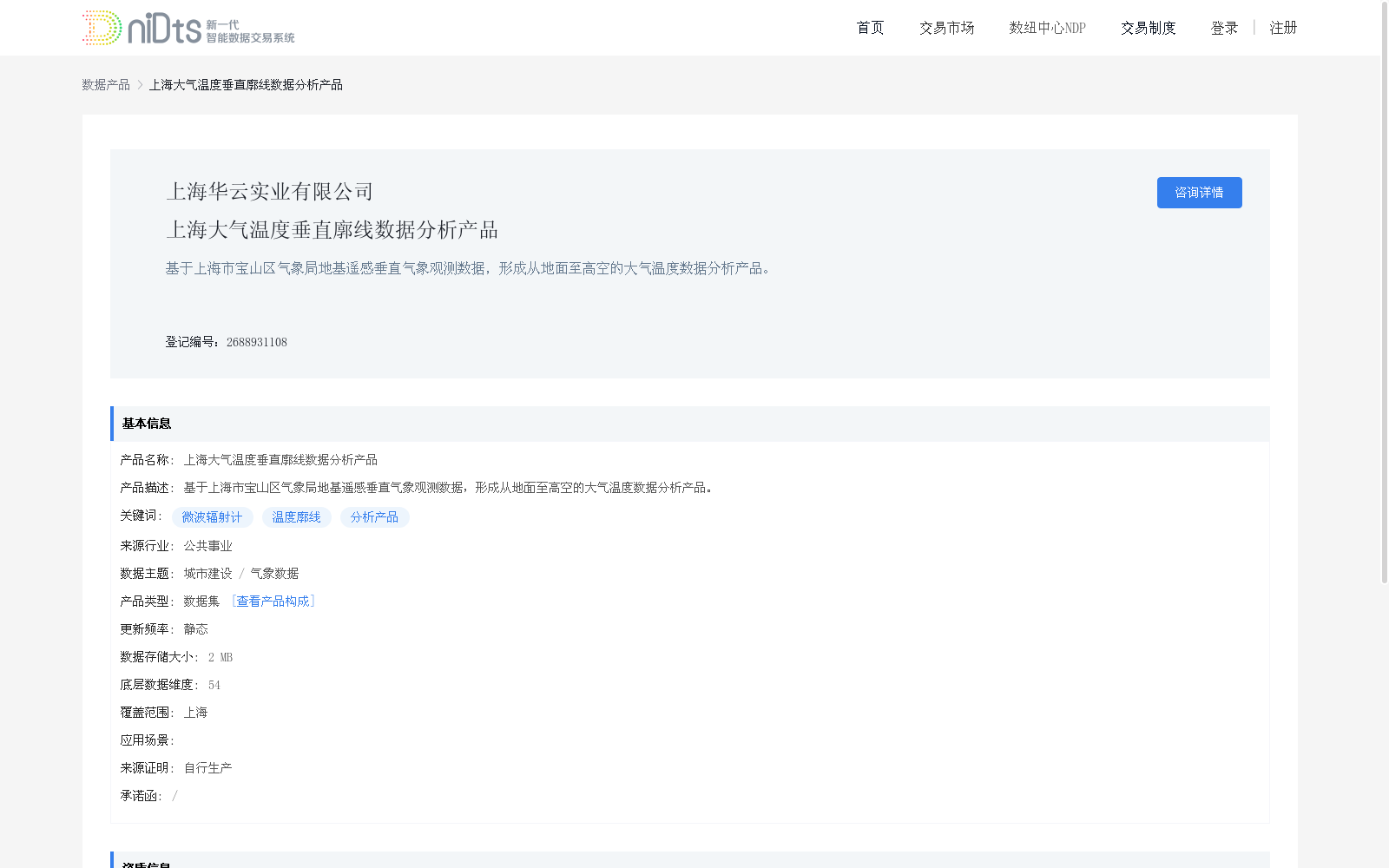Click breadcrumb text 上海大气温度垂直廓线数据分析产品
The image size is (1389, 868).
pyautogui.click(x=246, y=84)
